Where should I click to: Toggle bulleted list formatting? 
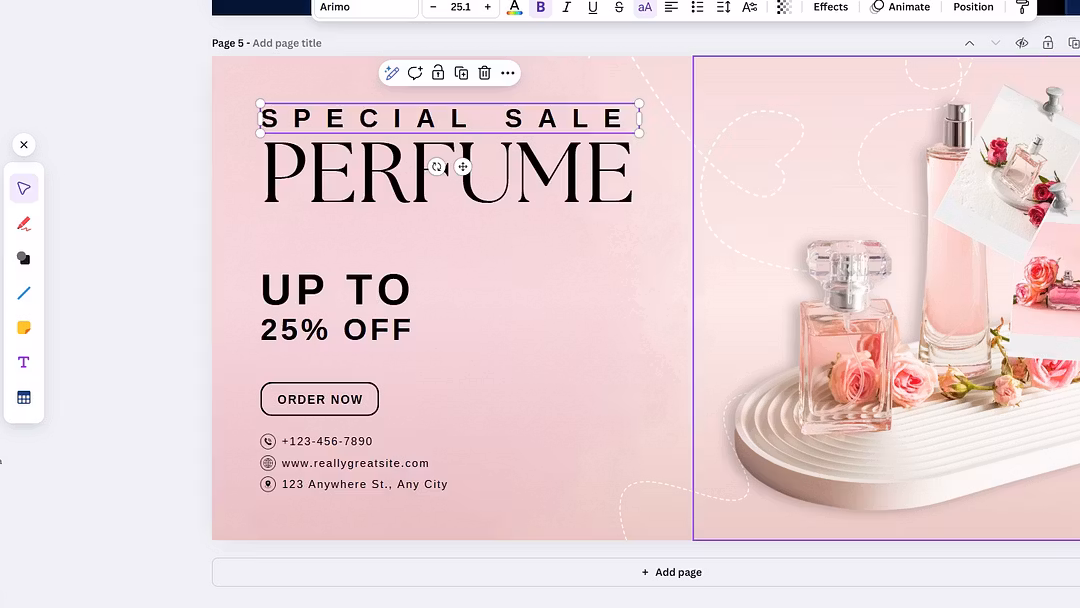coord(697,8)
